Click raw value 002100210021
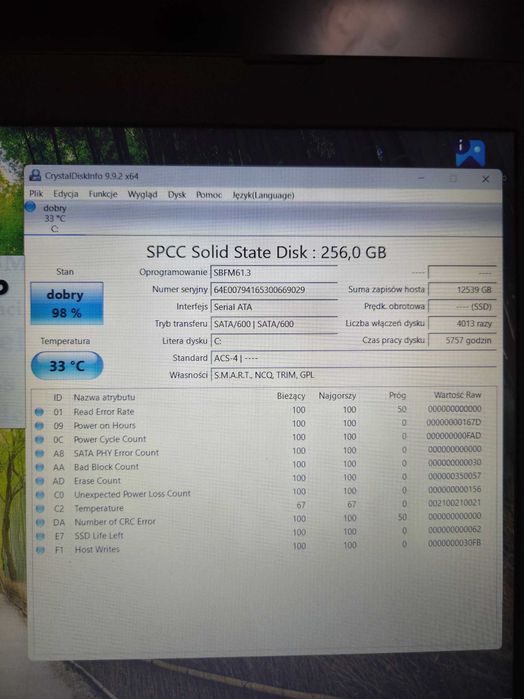The height and width of the screenshot is (699, 524). (x=454, y=502)
